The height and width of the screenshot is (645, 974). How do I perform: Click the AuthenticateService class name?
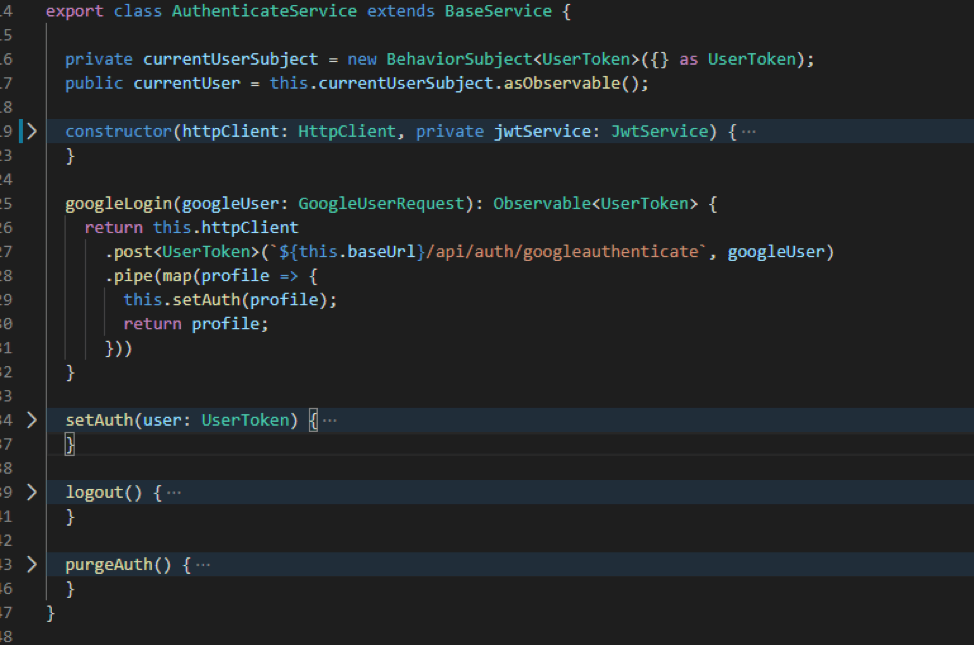click(x=264, y=11)
